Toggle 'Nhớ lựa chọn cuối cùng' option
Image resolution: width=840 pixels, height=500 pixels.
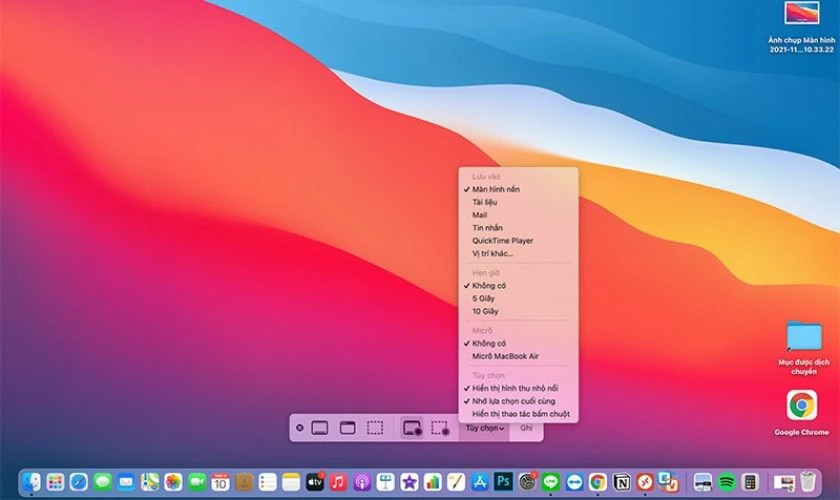tap(513, 401)
